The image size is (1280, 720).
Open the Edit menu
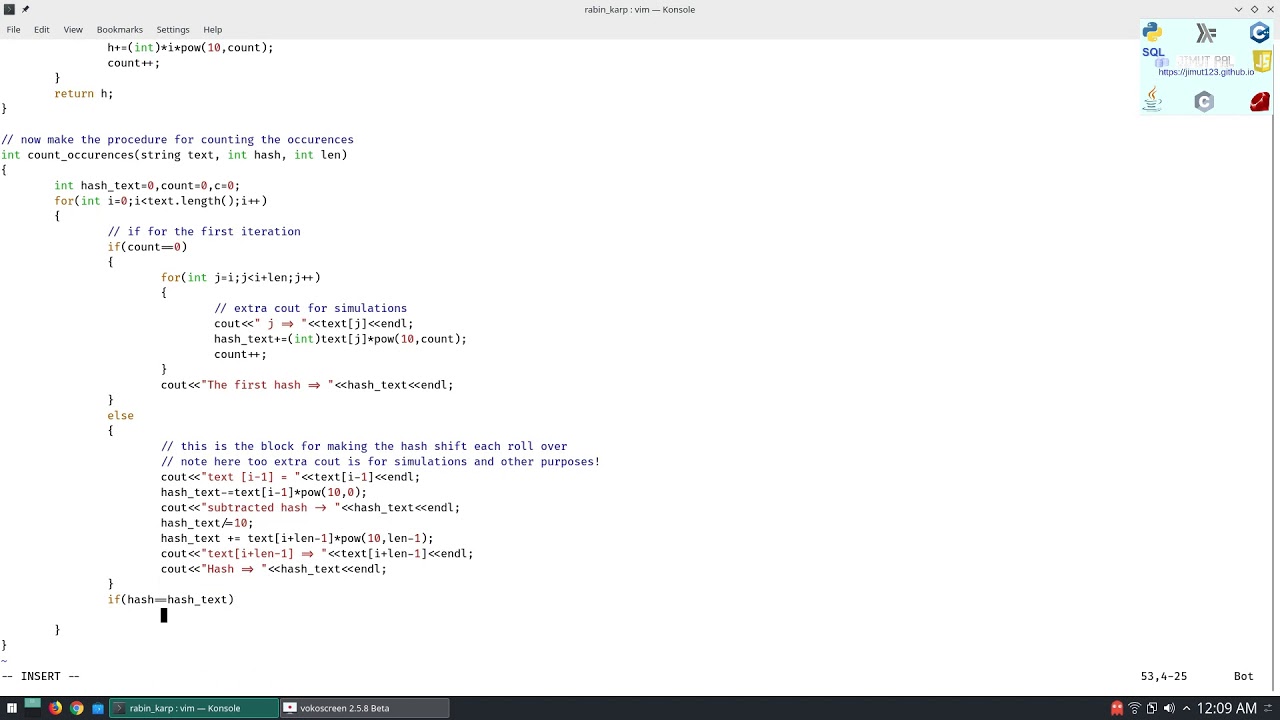pyautogui.click(x=42, y=30)
